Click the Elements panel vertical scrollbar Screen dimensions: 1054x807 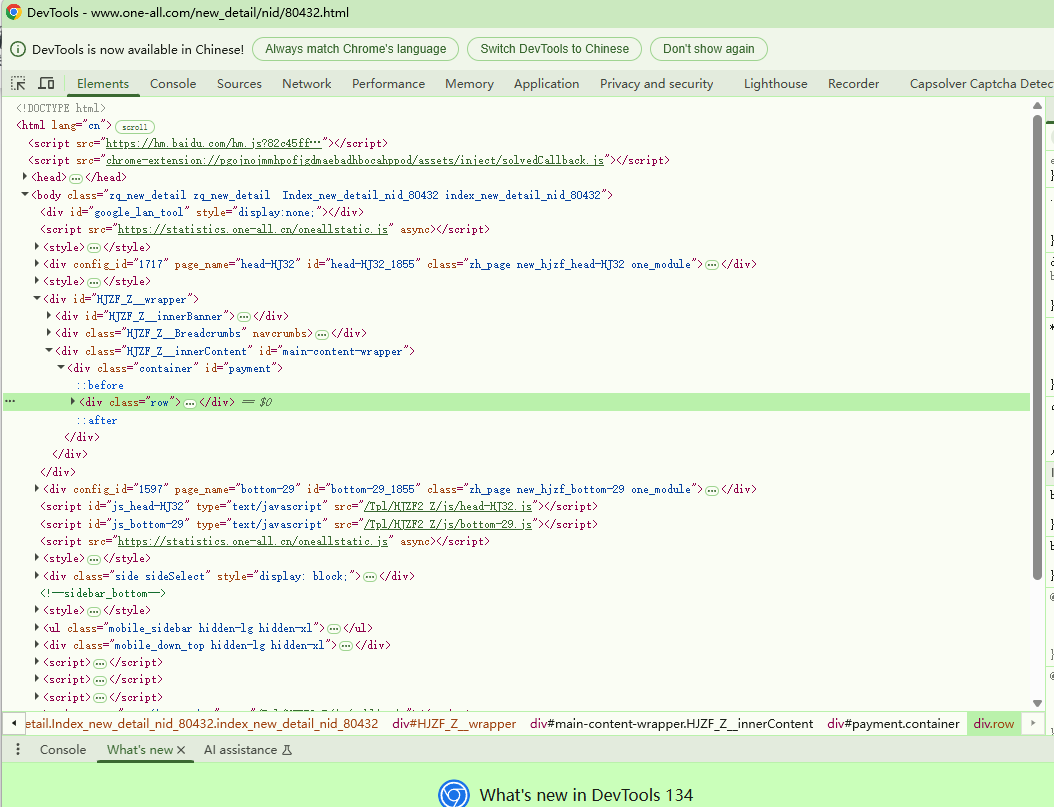(x=1037, y=350)
